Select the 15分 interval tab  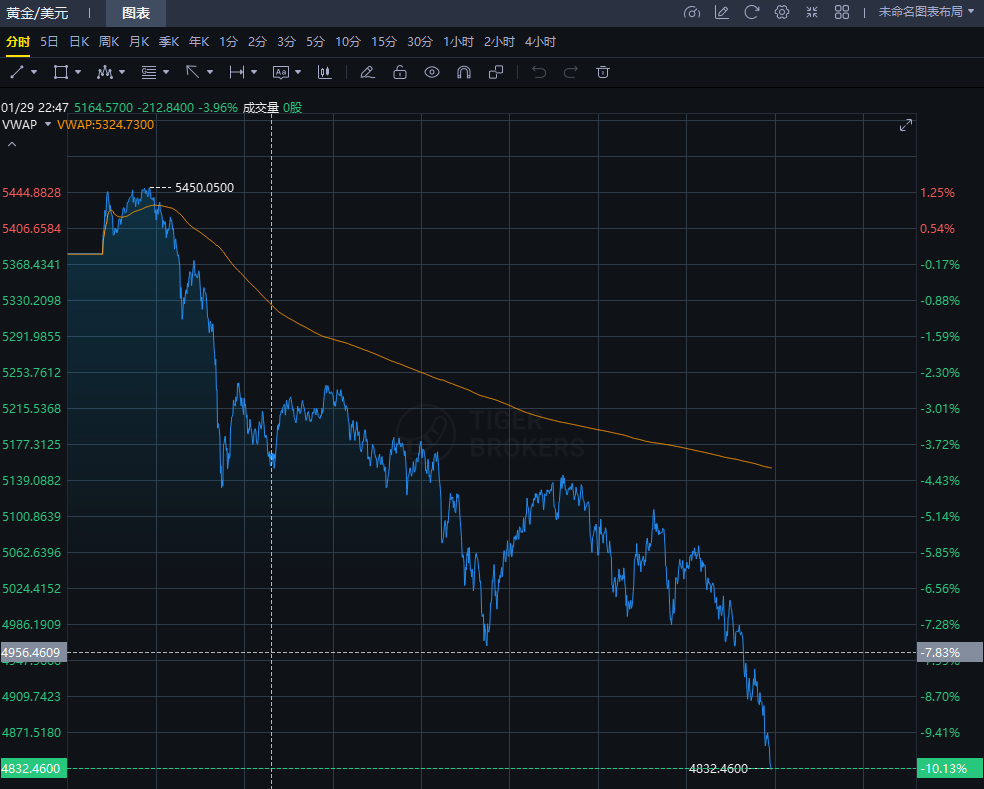click(x=384, y=42)
